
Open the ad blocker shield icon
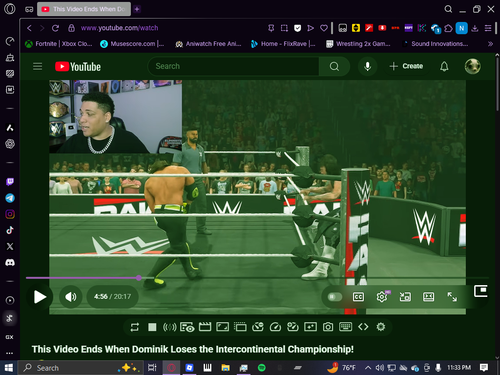tap(297, 28)
